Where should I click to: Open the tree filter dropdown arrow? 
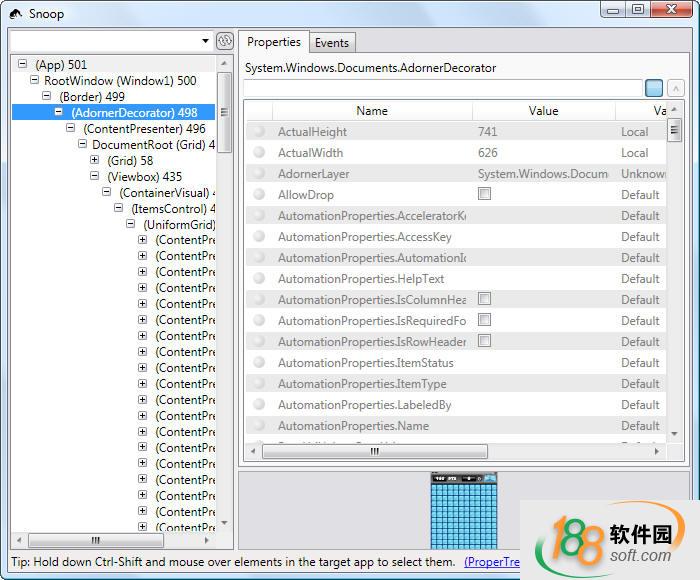[x=206, y=41]
